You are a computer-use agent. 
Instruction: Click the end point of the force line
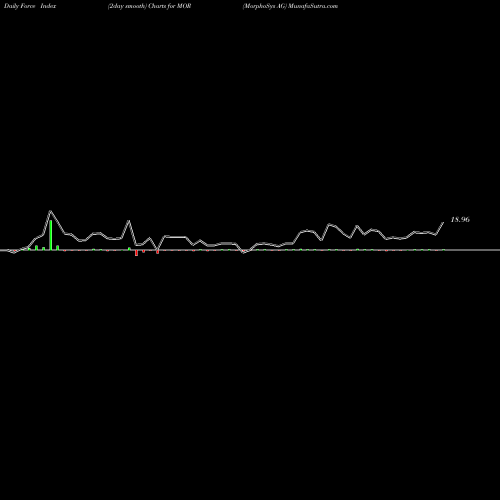(x=443, y=222)
